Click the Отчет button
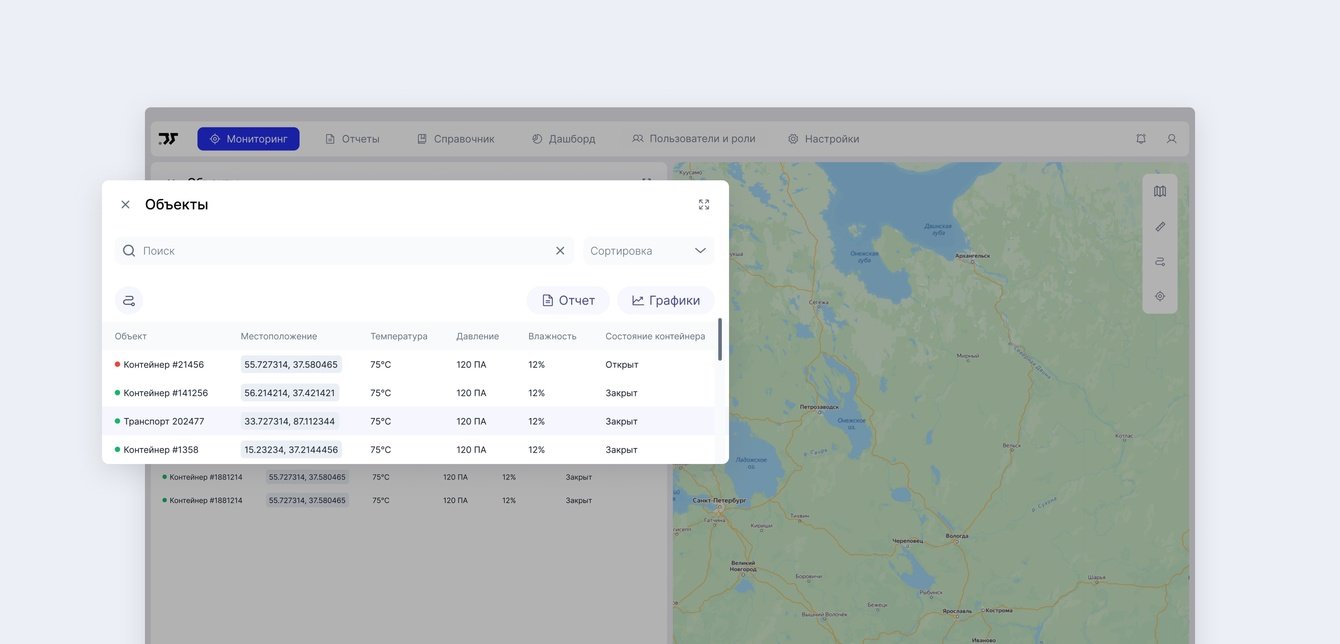1340x644 pixels. [x=568, y=300]
